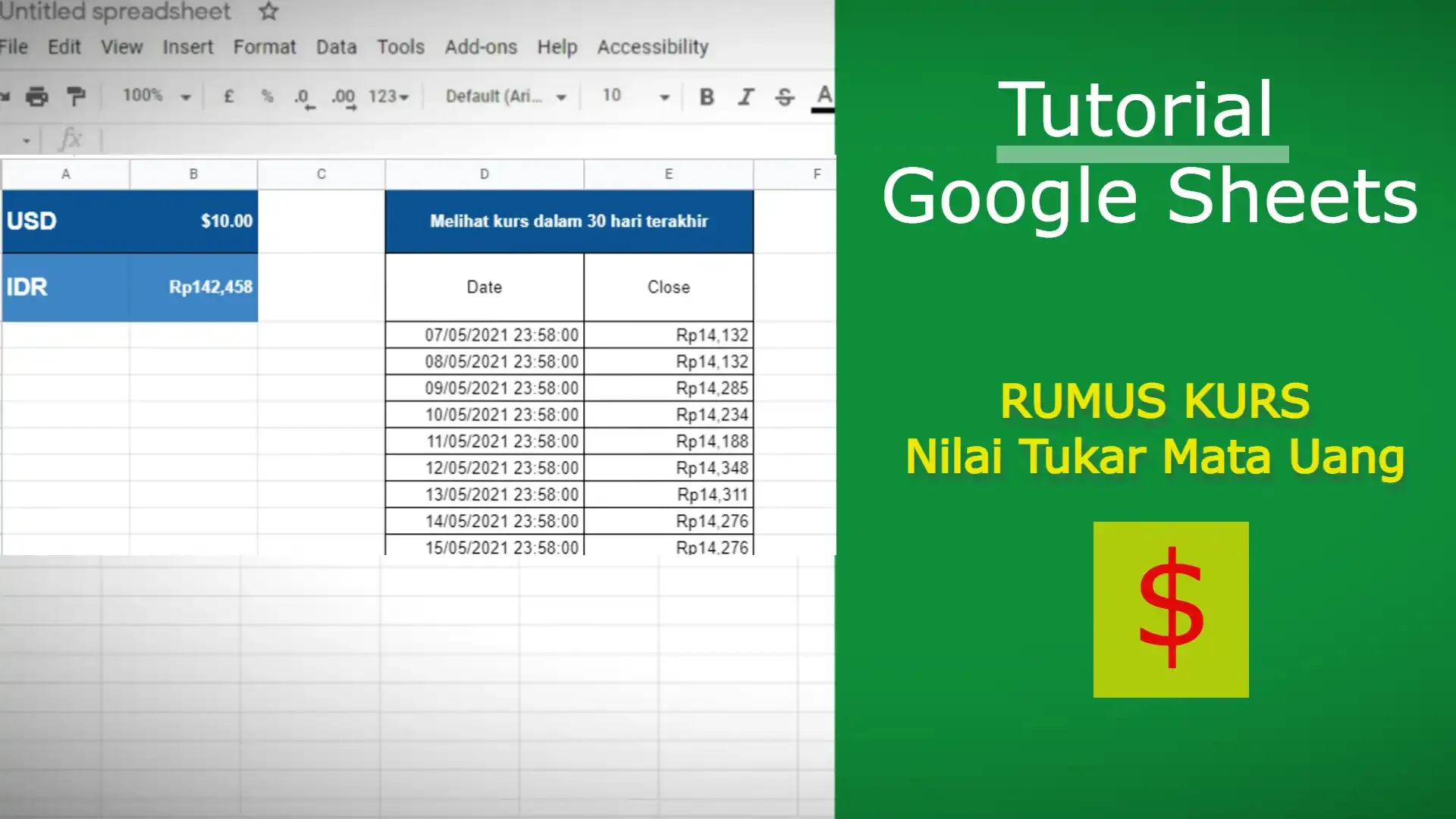
Task: Decrease decimal places
Action: 303,98
